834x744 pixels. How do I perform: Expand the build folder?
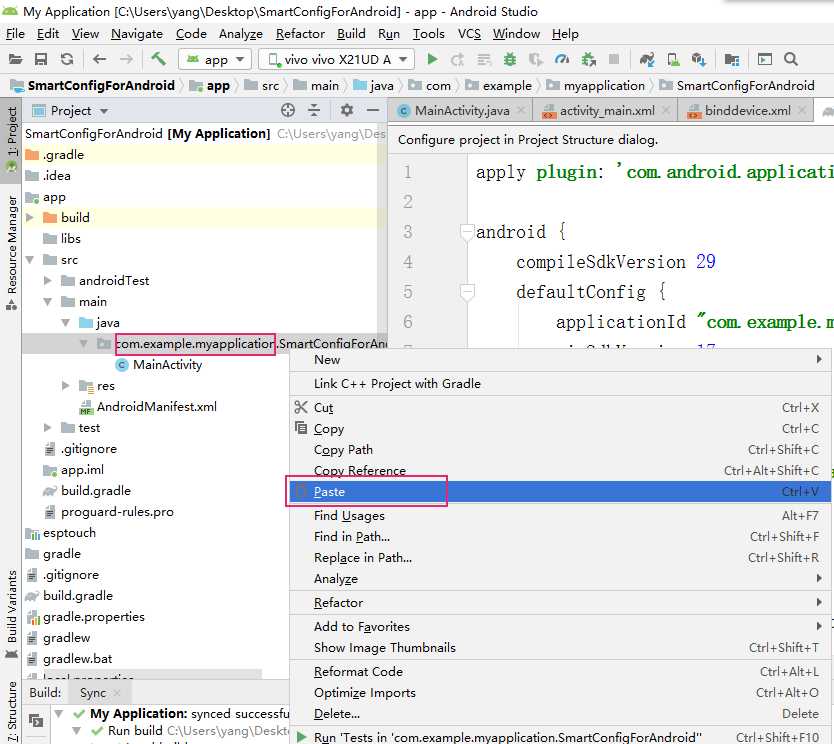(30, 218)
